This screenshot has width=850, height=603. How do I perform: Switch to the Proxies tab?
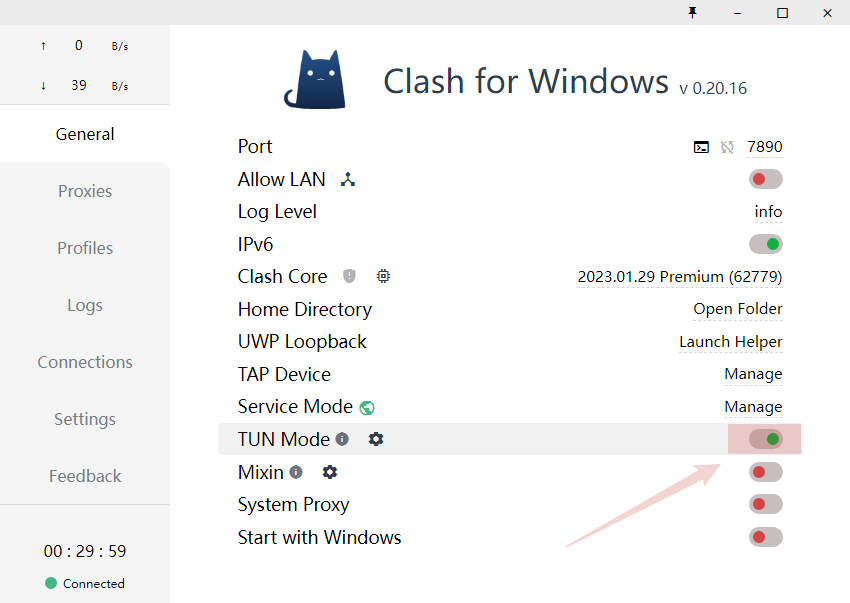click(85, 191)
